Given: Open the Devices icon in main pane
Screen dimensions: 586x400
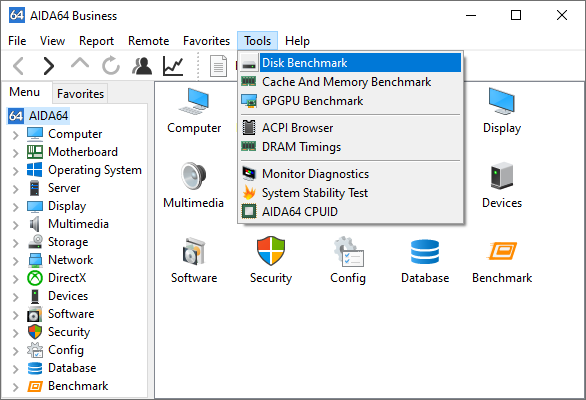Looking at the screenshot, I should coord(502,185).
